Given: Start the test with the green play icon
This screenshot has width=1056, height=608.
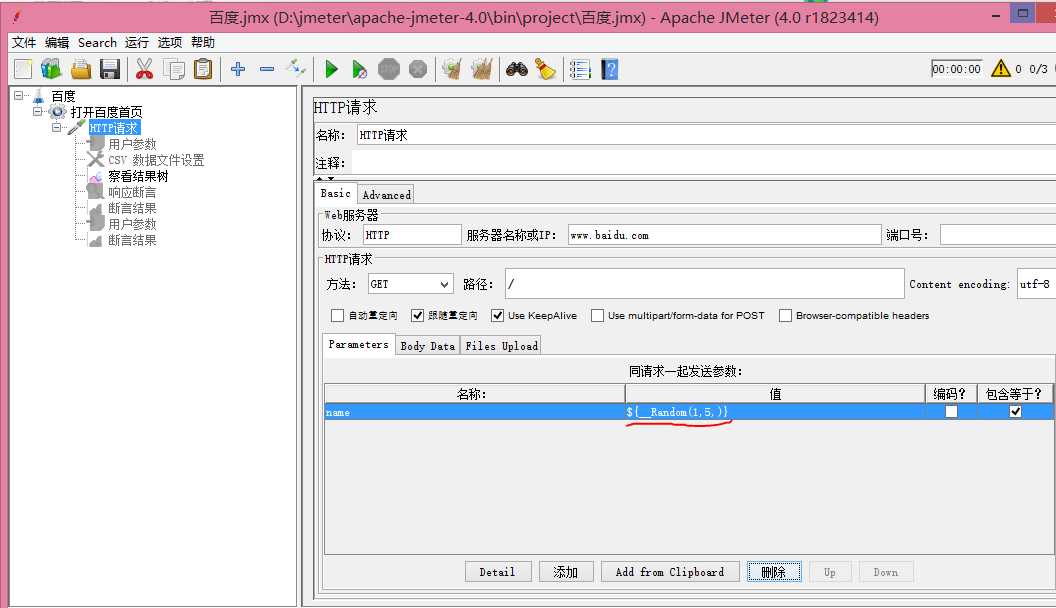Looking at the screenshot, I should tap(331, 69).
